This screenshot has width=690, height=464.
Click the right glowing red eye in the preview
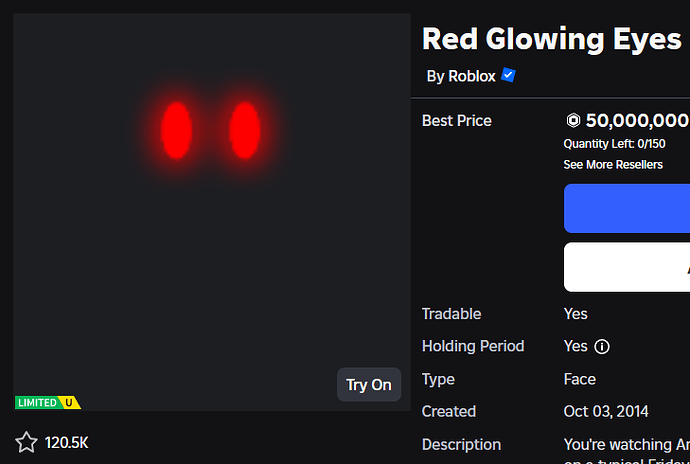point(245,130)
